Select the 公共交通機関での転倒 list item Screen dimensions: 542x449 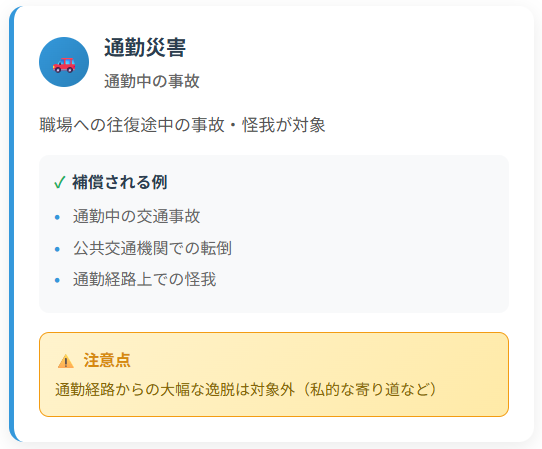(x=152, y=248)
